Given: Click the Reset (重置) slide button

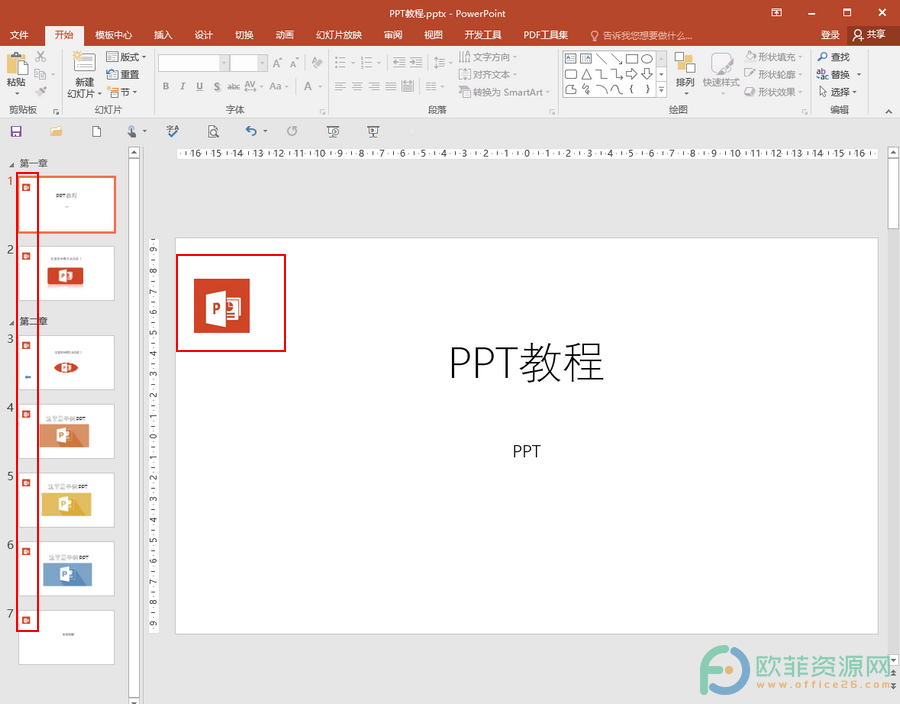Looking at the screenshot, I should tap(123, 75).
